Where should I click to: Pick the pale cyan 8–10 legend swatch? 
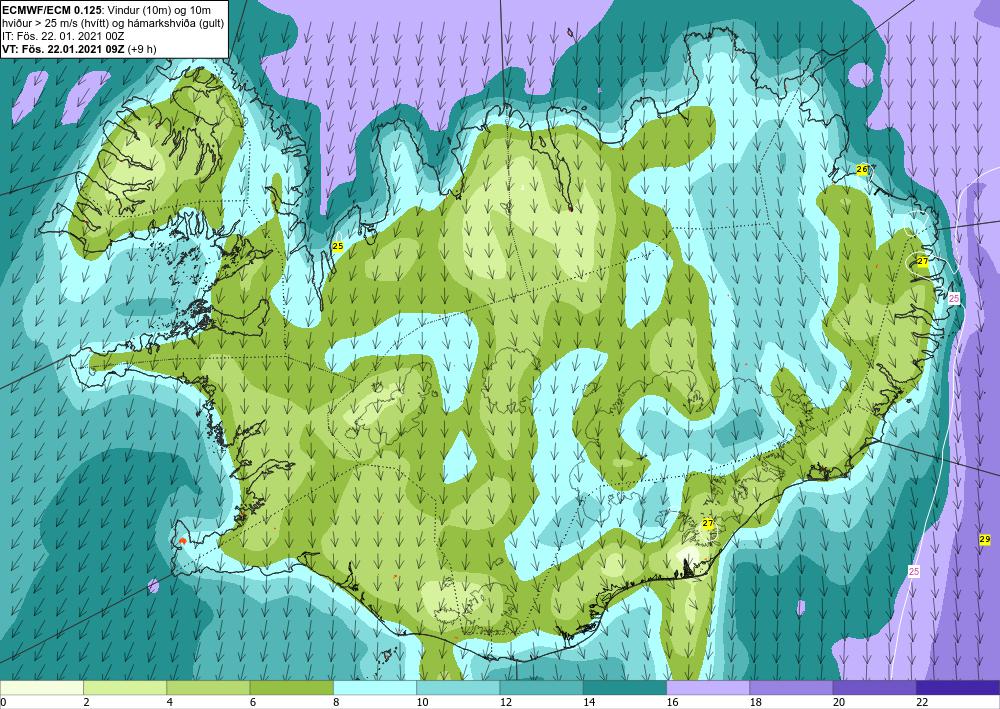pos(375,687)
